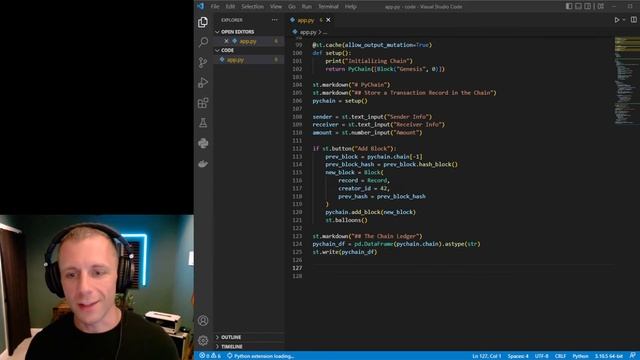Open the Help menu
This screenshot has width=640, height=360.
click(x=351, y=7)
